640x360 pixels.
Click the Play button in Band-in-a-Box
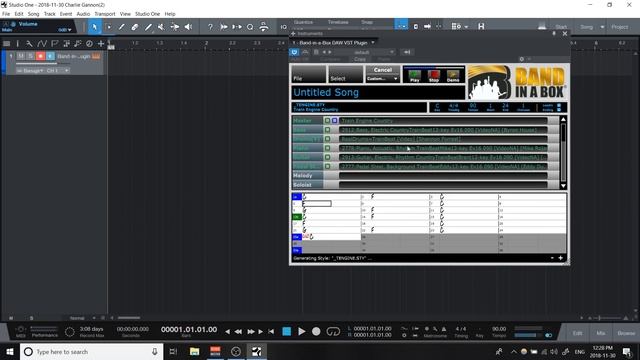click(x=415, y=76)
